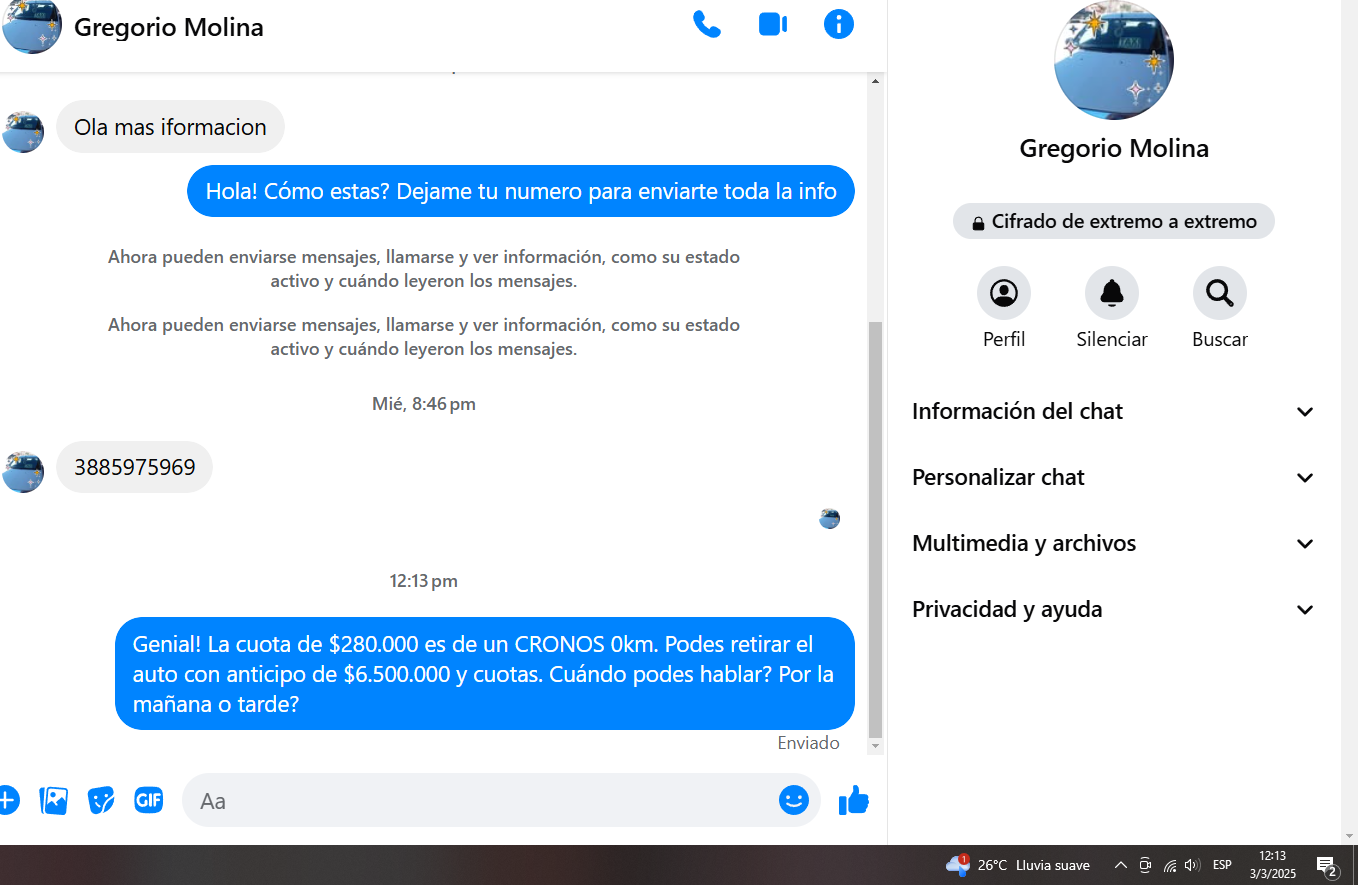Expand Información del chat section
Viewport: 1358px width, 885px height.
coord(1113,412)
